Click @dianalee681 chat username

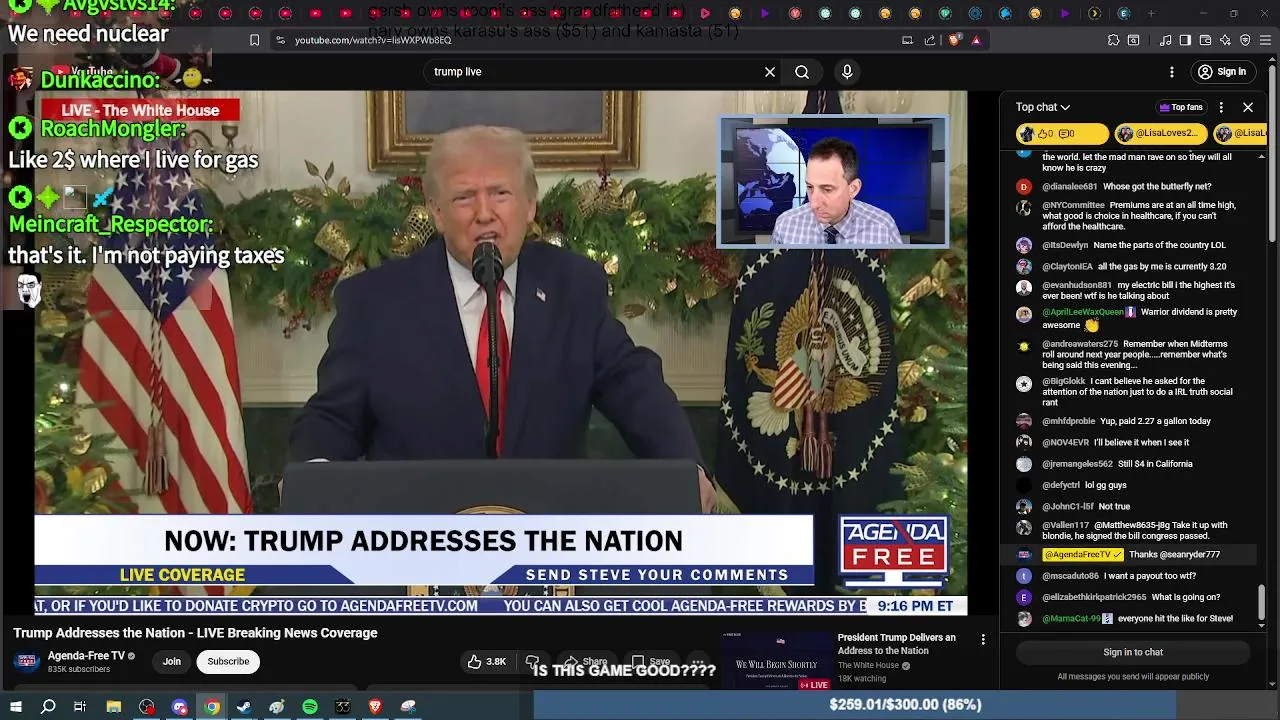[1069, 186]
